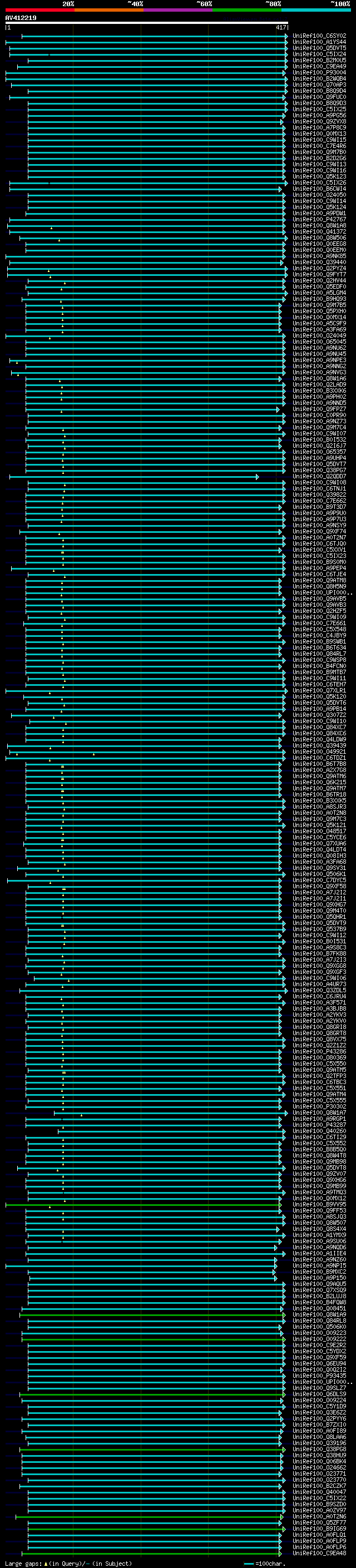Click the orange ~40% identity legend segment
356x1568 pixels.
tap(109, 10)
